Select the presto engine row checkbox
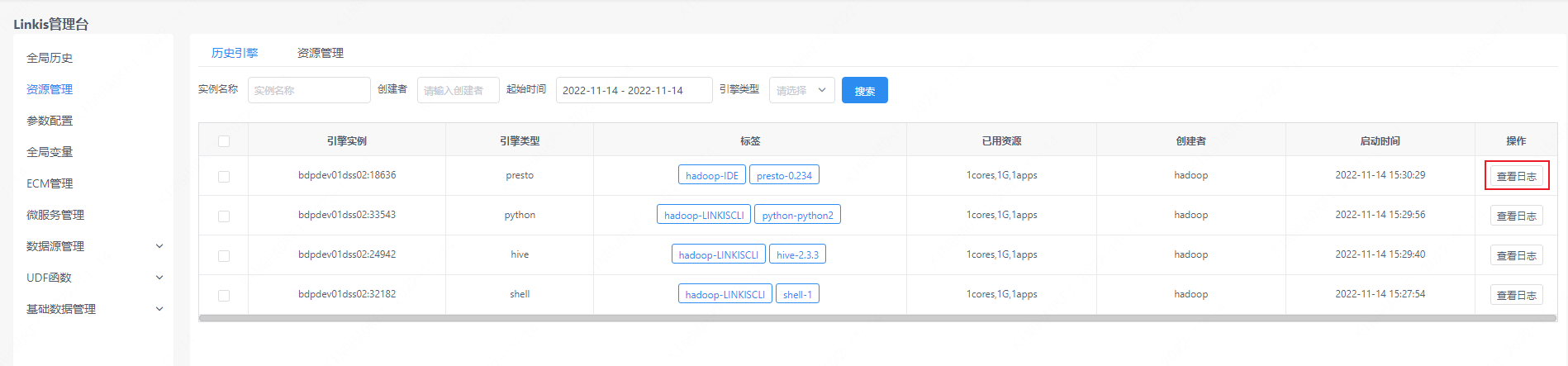 tap(224, 177)
